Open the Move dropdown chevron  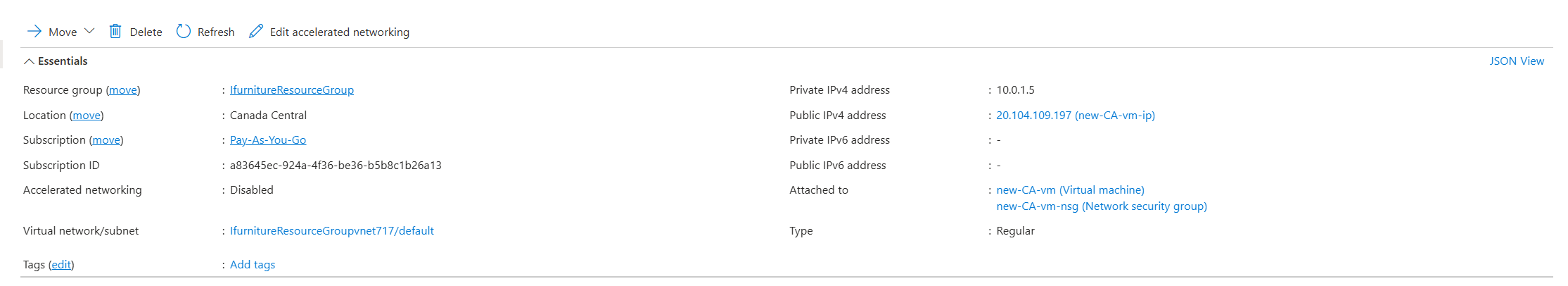(89, 31)
